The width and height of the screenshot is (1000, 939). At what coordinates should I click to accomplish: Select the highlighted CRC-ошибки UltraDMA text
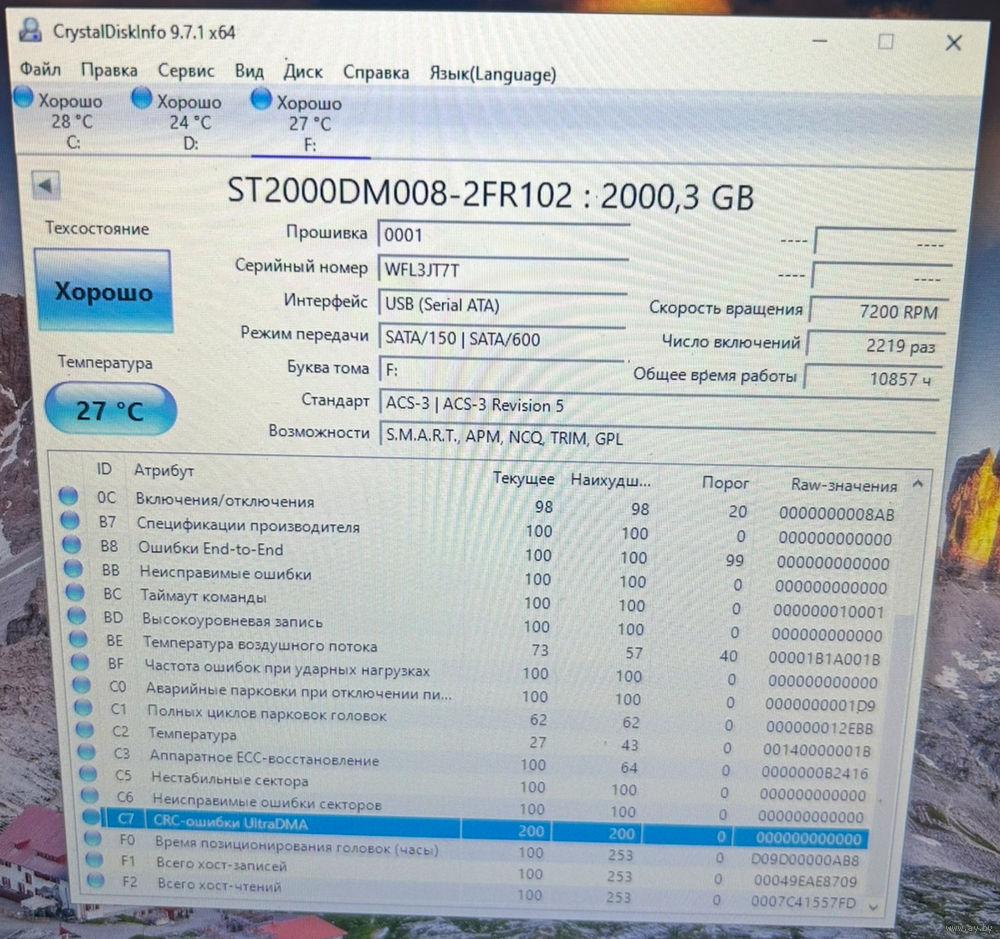click(230, 823)
